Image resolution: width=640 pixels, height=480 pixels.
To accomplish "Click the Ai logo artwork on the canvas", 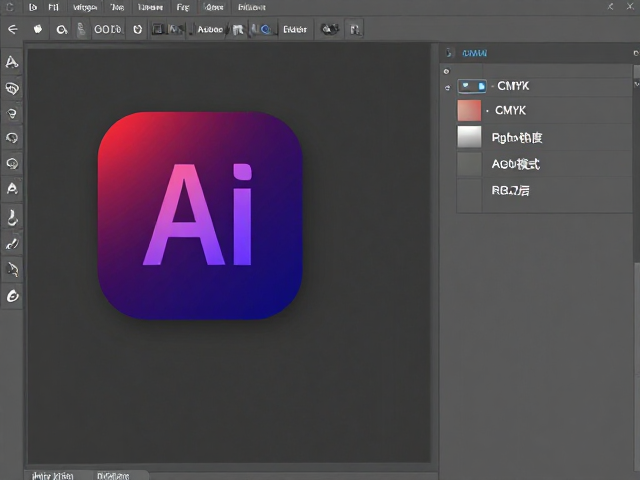I will pyautogui.click(x=200, y=216).
